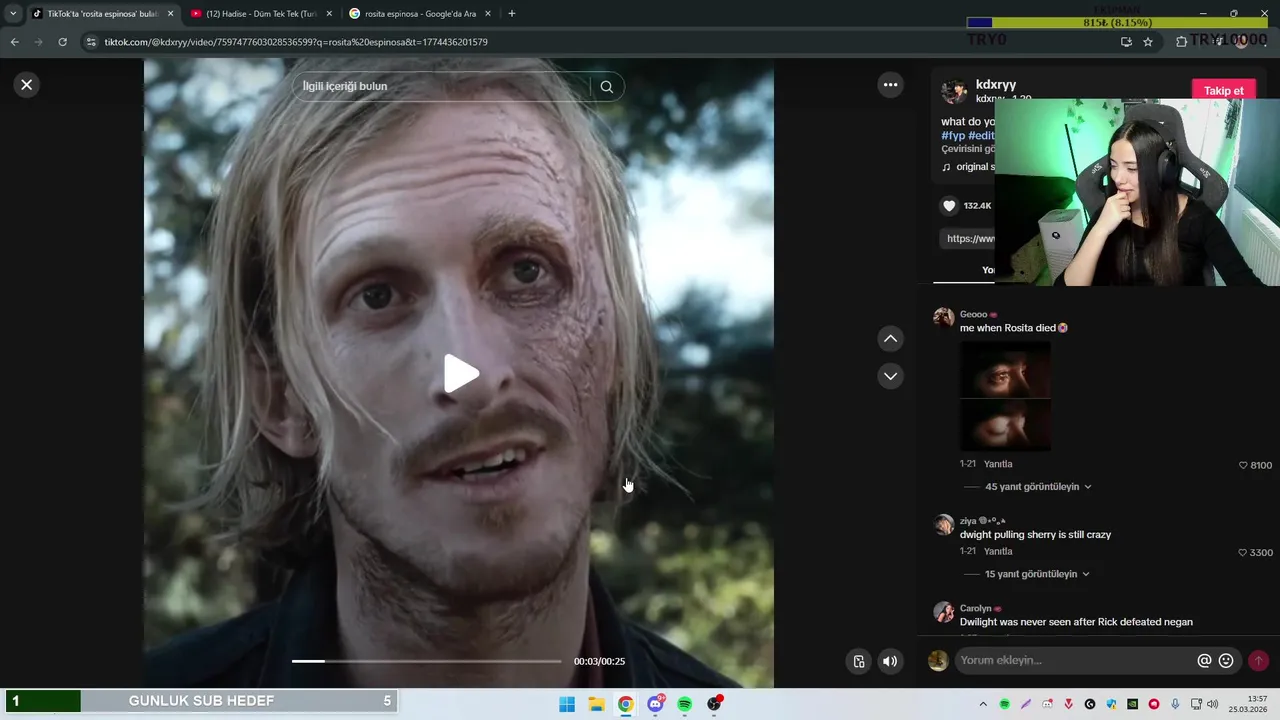Show hidden system tray icons
The width and height of the screenshot is (1280, 720).
(x=983, y=704)
